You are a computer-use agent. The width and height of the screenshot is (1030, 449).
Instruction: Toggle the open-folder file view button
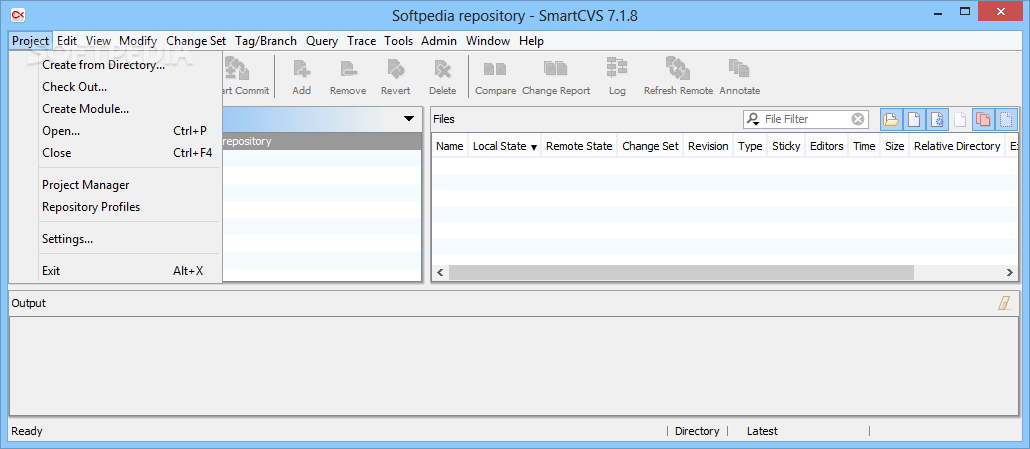click(x=891, y=119)
